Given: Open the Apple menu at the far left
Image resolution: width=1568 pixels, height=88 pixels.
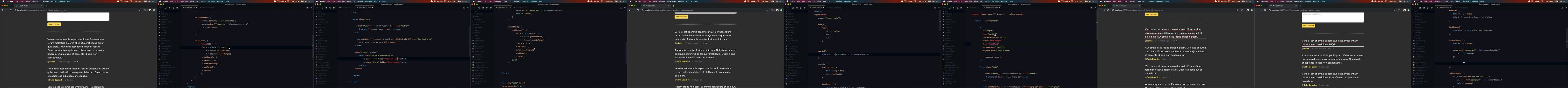Looking at the screenshot, I should pos(3,1).
